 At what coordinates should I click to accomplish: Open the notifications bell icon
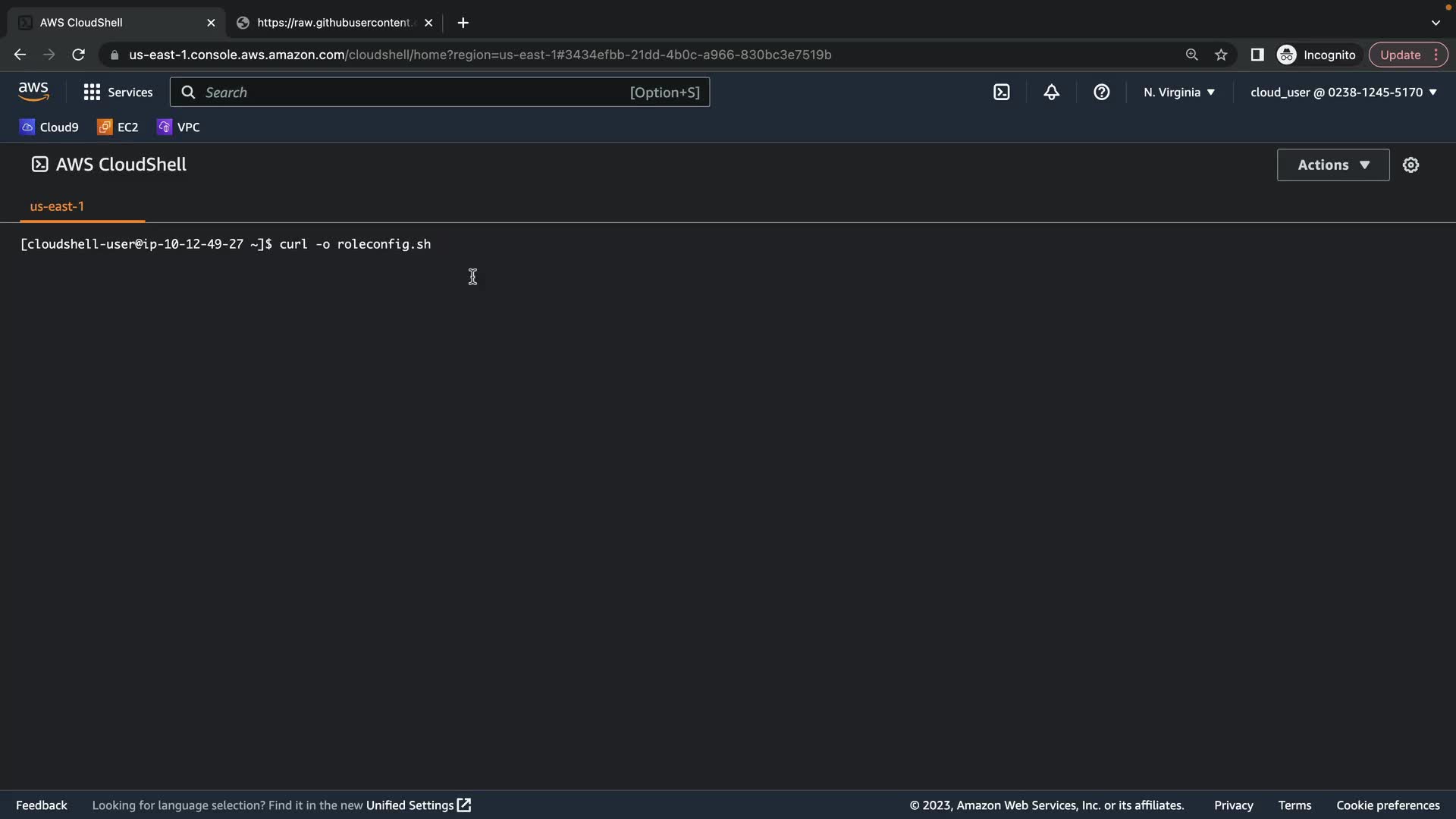(x=1051, y=92)
